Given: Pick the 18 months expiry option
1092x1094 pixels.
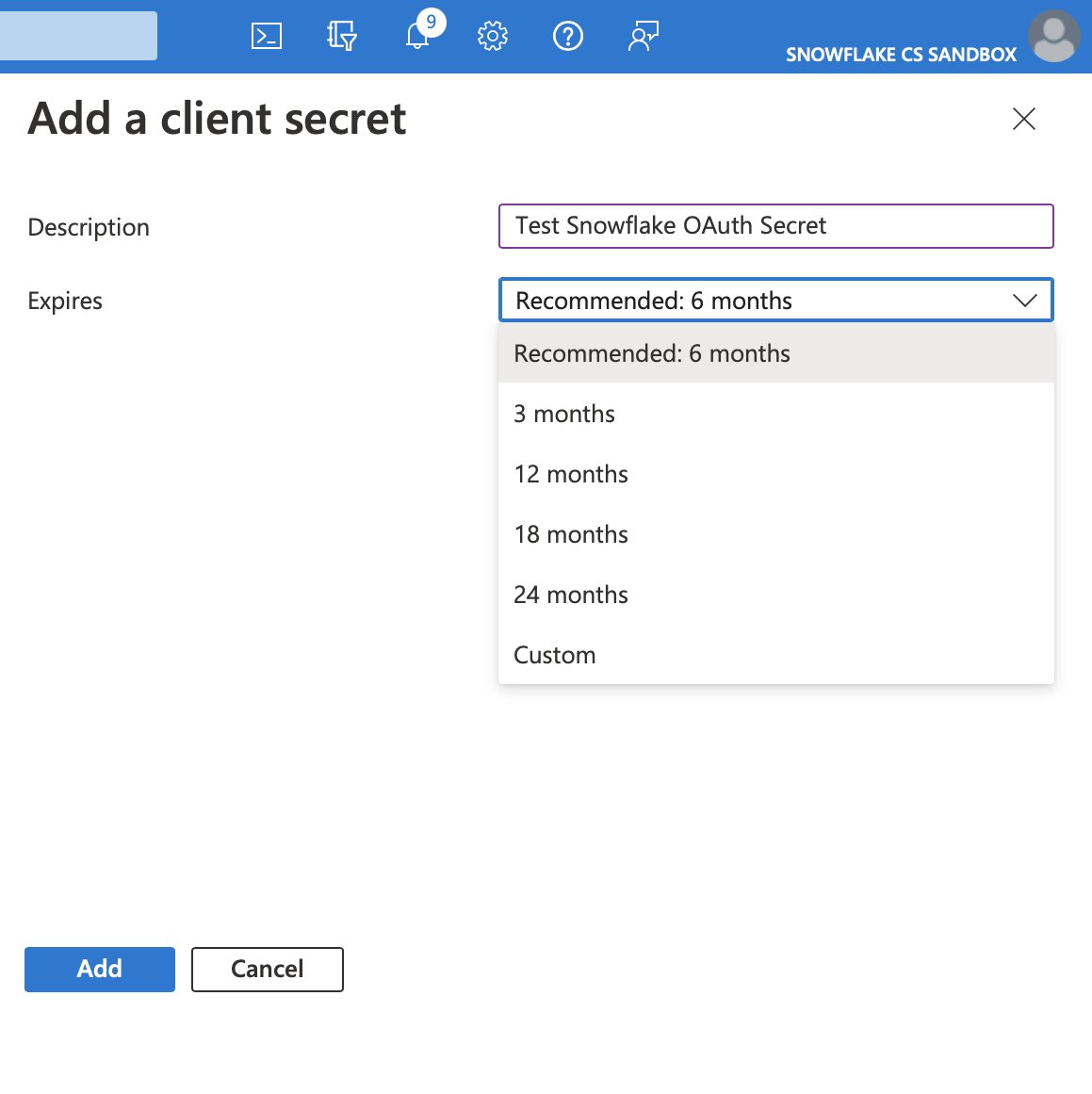Looking at the screenshot, I should point(776,534).
